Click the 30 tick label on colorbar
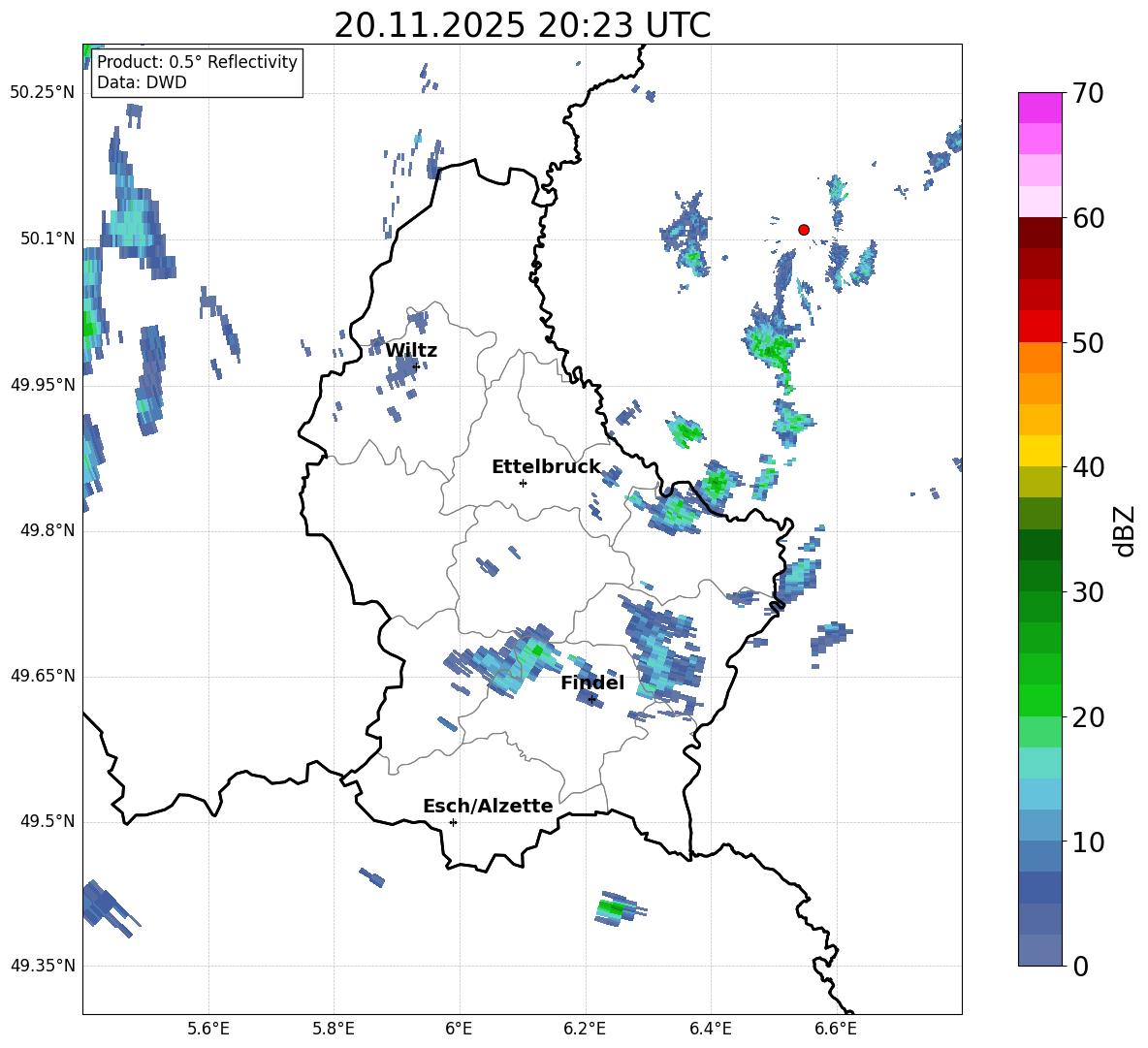 click(x=1088, y=592)
